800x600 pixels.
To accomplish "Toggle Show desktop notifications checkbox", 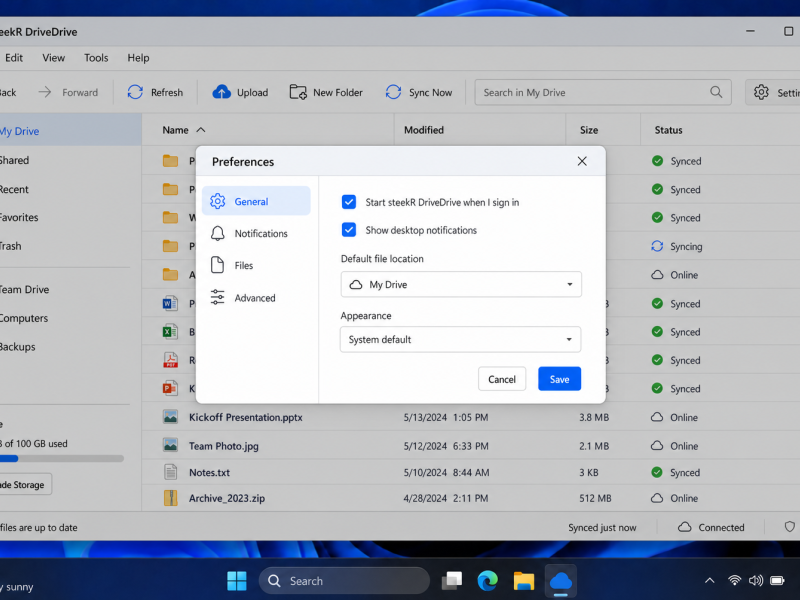I will tap(349, 230).
